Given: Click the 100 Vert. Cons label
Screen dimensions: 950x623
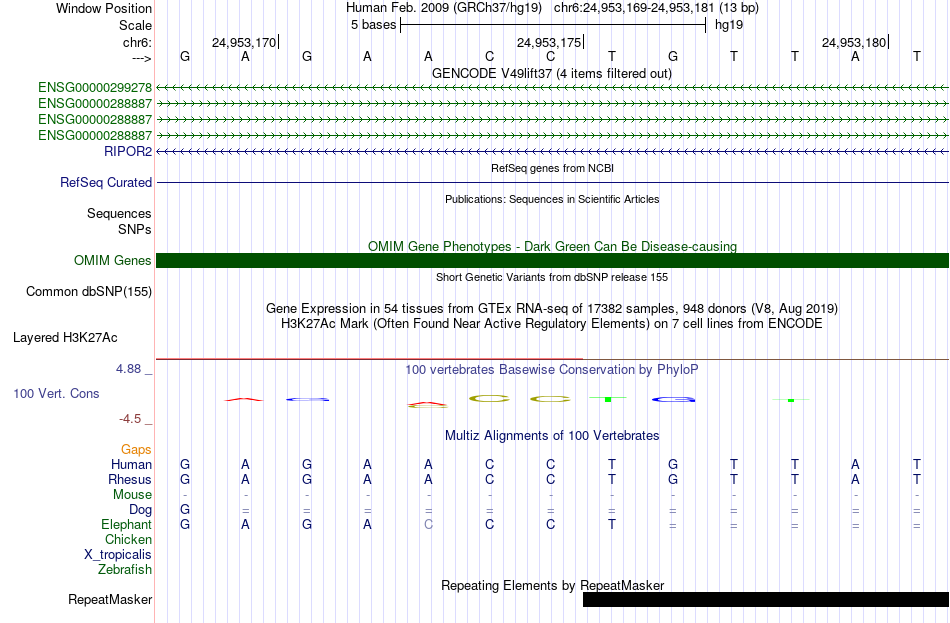Looking at the screenshot, I should 56,394.
